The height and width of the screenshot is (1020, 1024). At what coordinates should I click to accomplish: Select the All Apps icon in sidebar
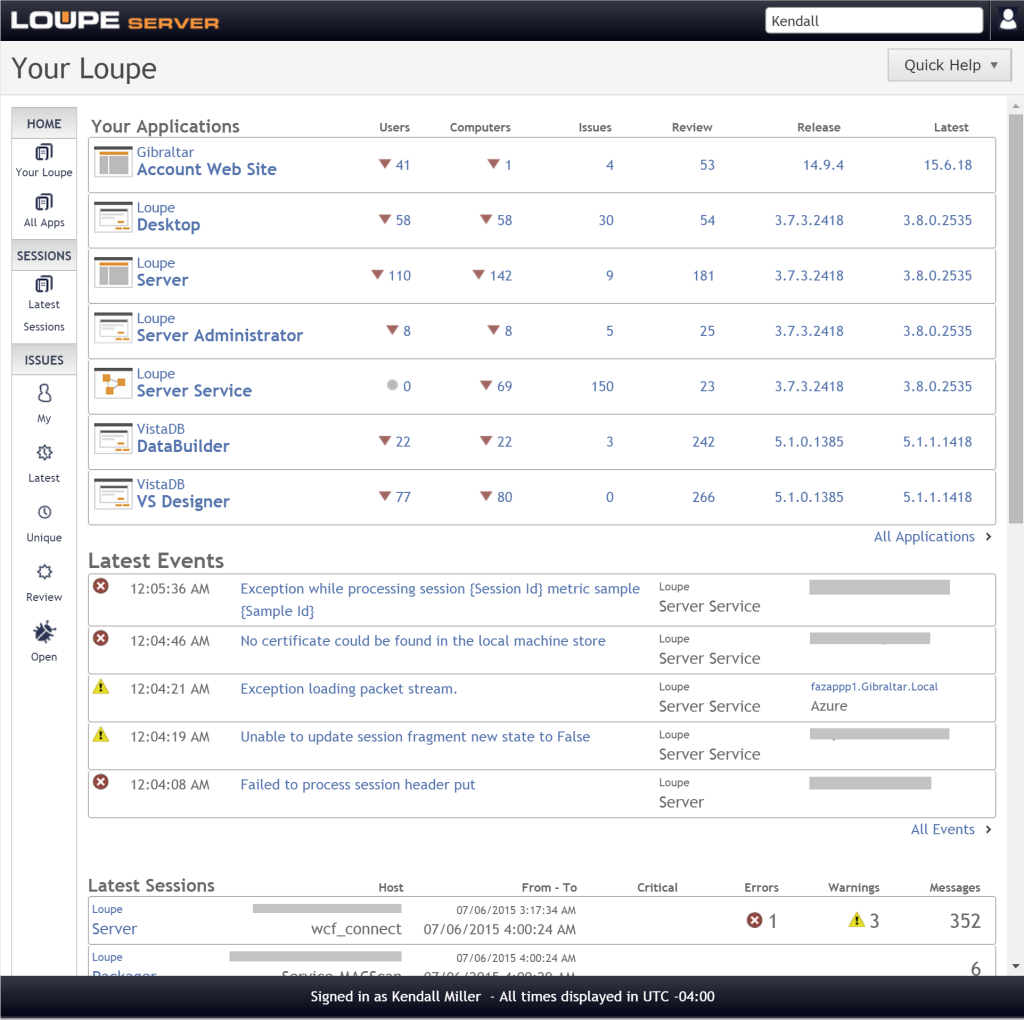[x=43, y=203]
